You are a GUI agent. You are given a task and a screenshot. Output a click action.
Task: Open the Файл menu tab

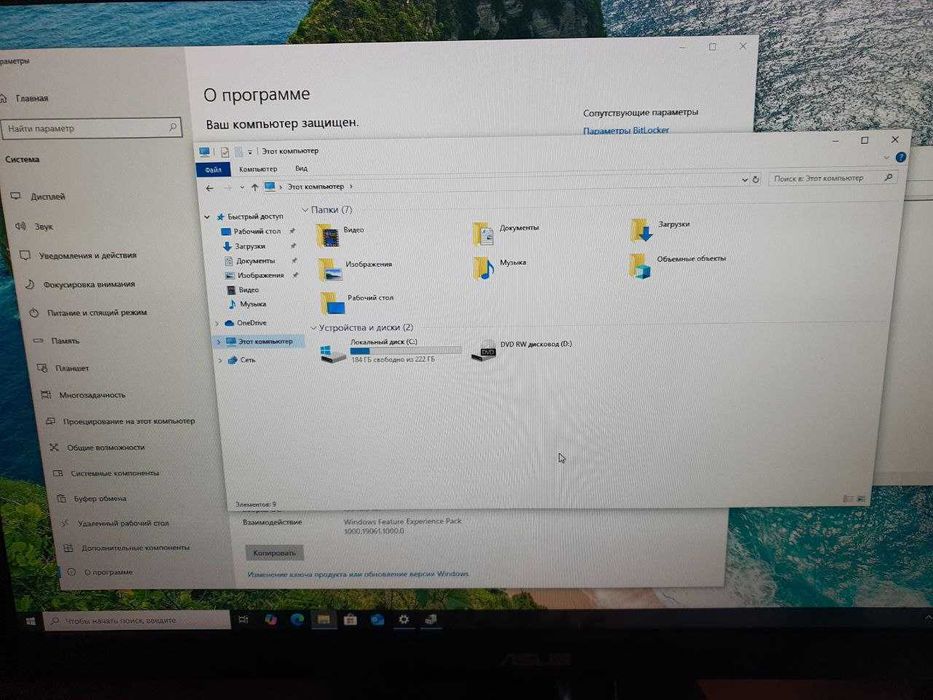tap(213, 170)
